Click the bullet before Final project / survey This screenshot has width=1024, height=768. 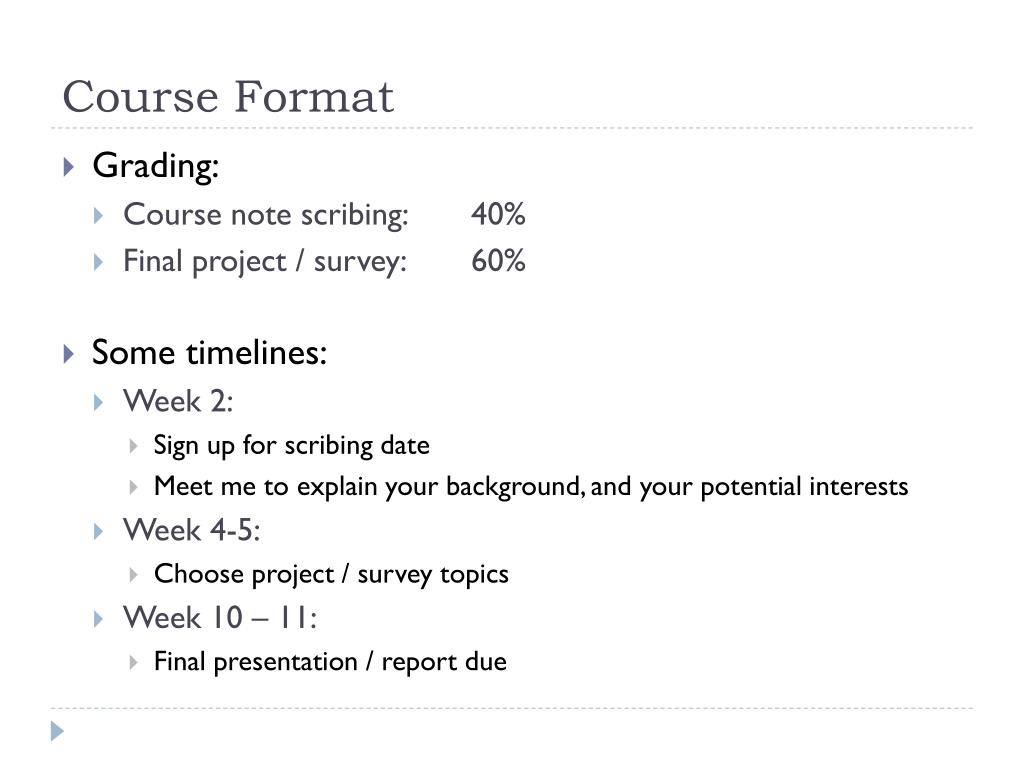(99, 263)
